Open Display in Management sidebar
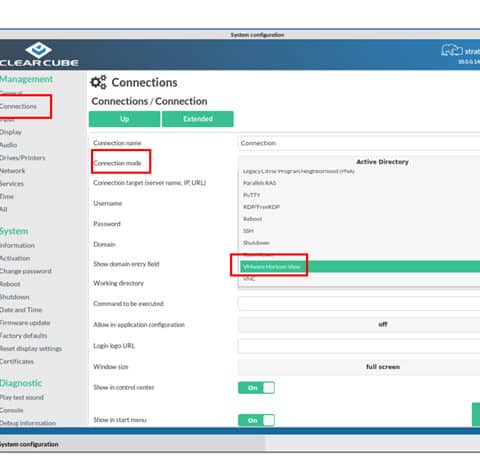The height and width of the screenshot is (472, 480). 11,132
